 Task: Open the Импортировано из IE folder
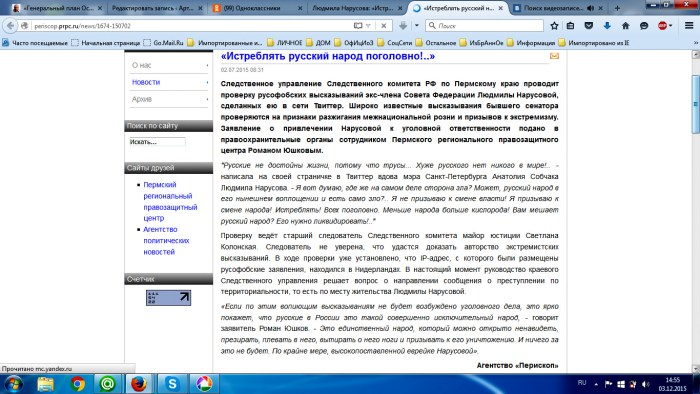tap(594, 43)
